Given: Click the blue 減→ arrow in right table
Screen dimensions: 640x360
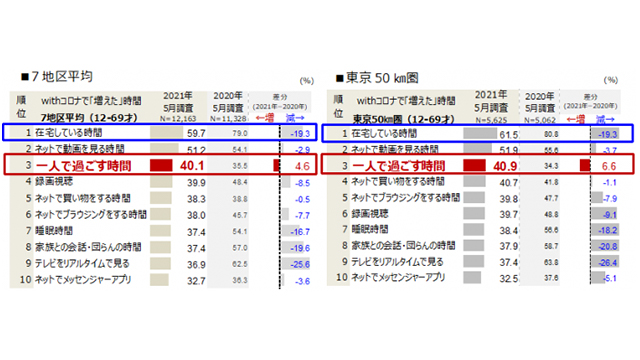Looking at the screenshot, I should click(x=605, y=119).
